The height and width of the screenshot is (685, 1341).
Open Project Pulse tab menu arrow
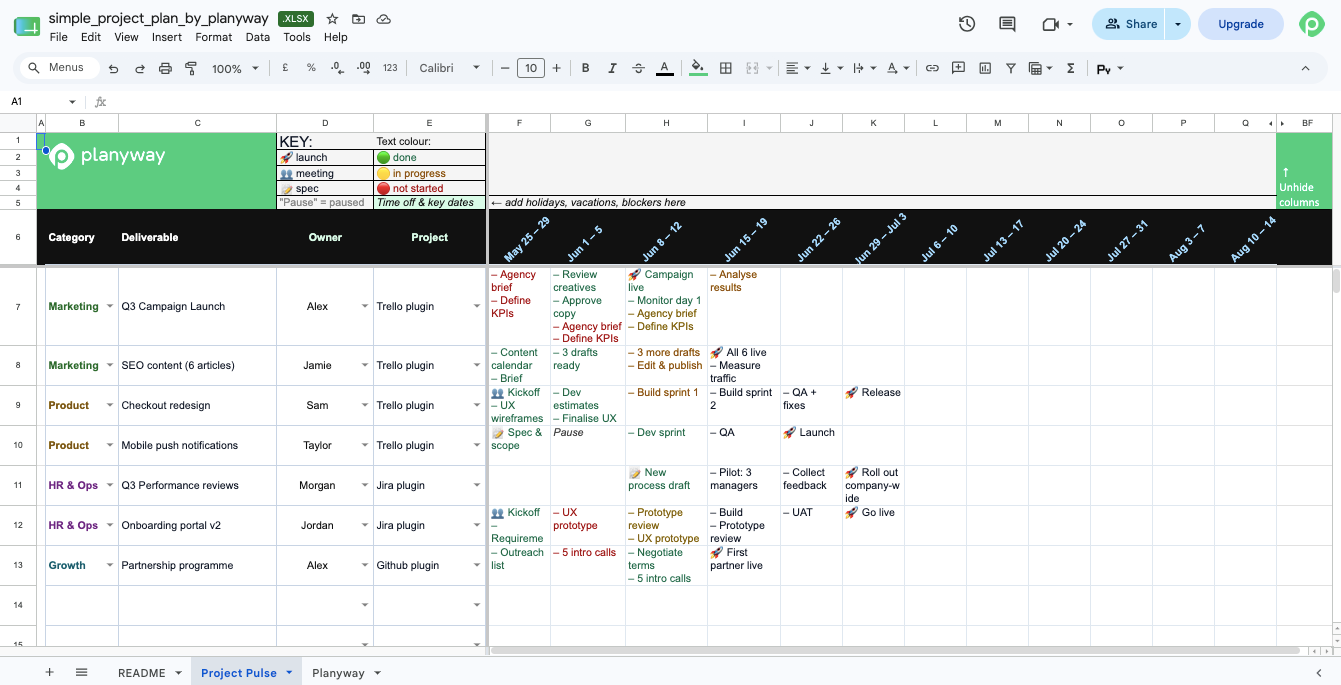(289, 673)
